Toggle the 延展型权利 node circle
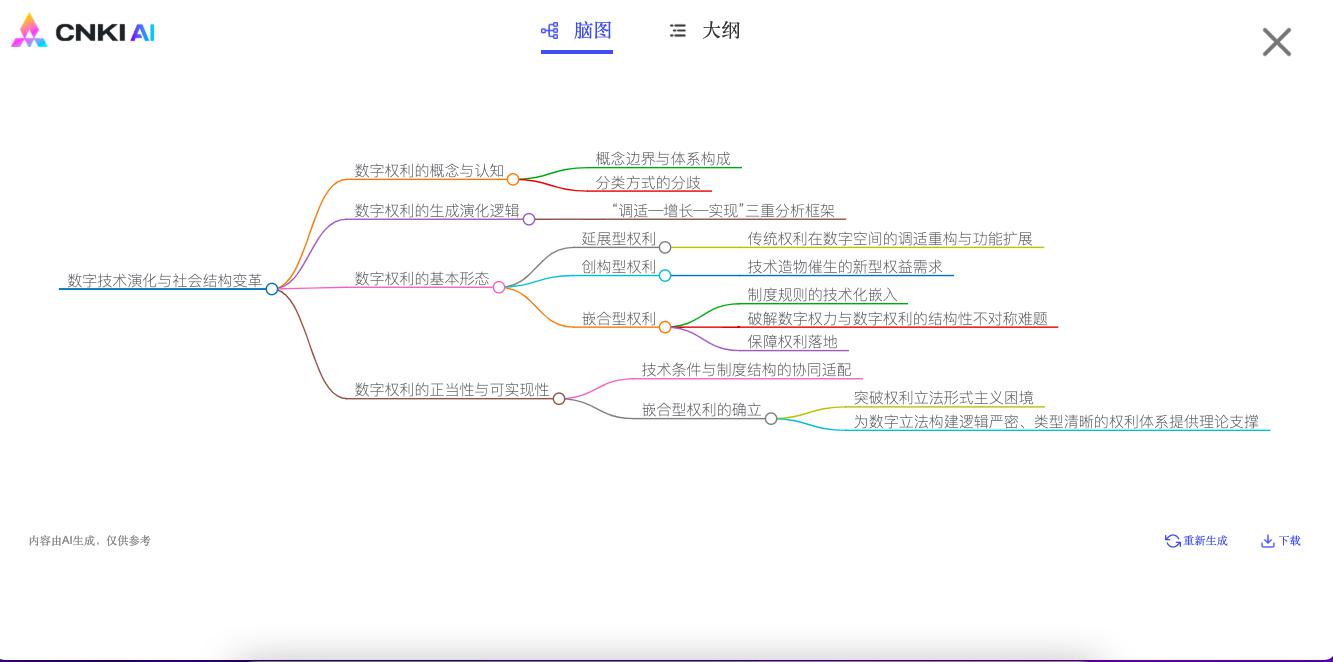The height and width of the screenshot is (662, 1333). tap(665, 247)
